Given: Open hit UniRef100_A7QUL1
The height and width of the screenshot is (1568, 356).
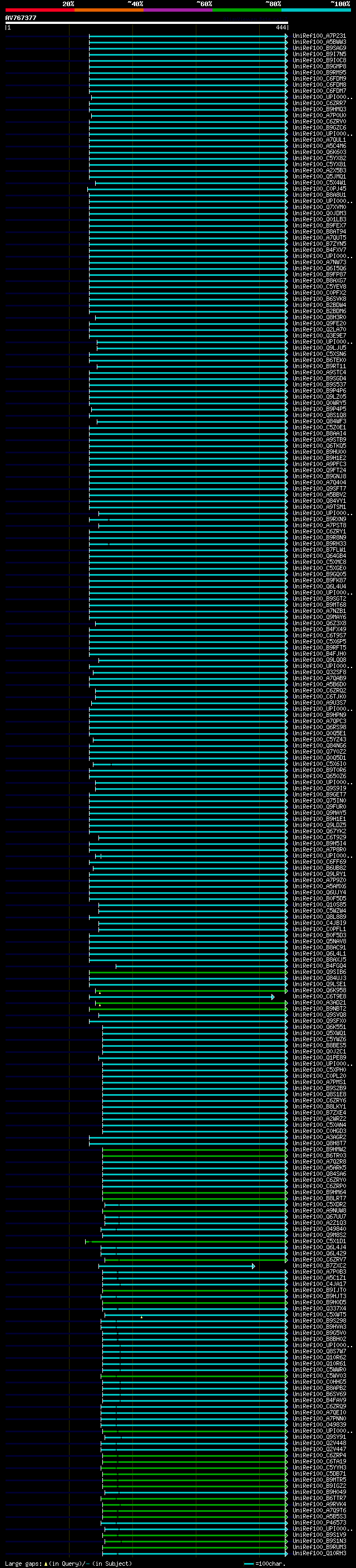Looking at the screenshot, I should (x=319, y=140).
